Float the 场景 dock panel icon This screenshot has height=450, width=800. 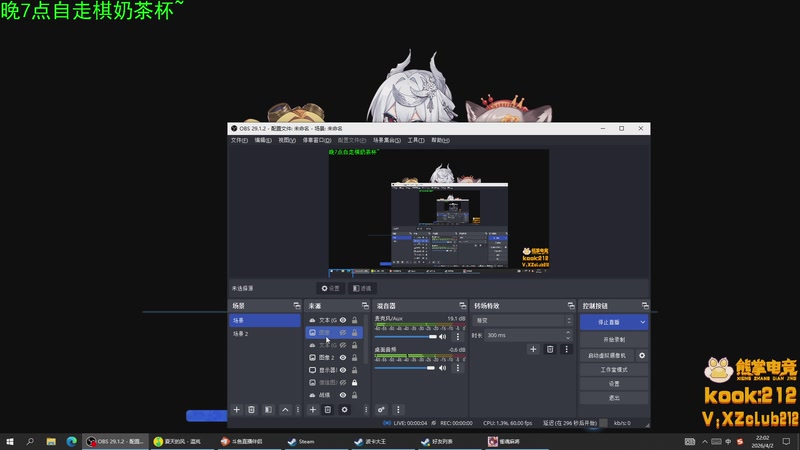(296, 306)
